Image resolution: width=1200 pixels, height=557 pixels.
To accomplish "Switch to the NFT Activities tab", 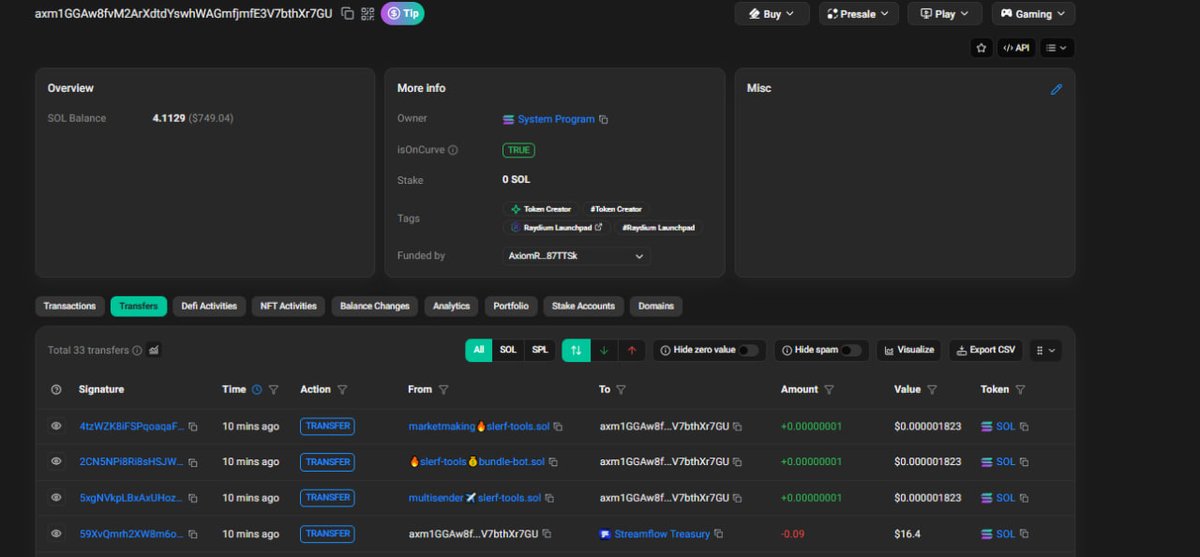I will [288, 306].
